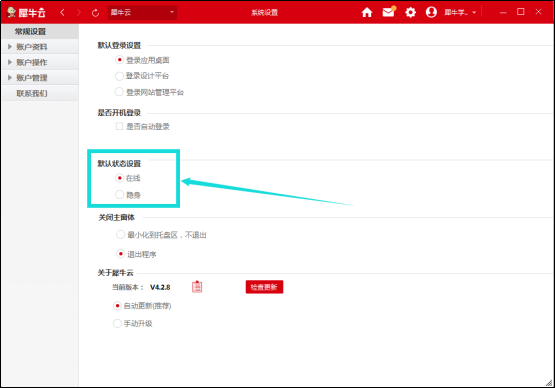Open the mail messages icon
This screenshot has width=556, height=388.
tap(389, 12)
